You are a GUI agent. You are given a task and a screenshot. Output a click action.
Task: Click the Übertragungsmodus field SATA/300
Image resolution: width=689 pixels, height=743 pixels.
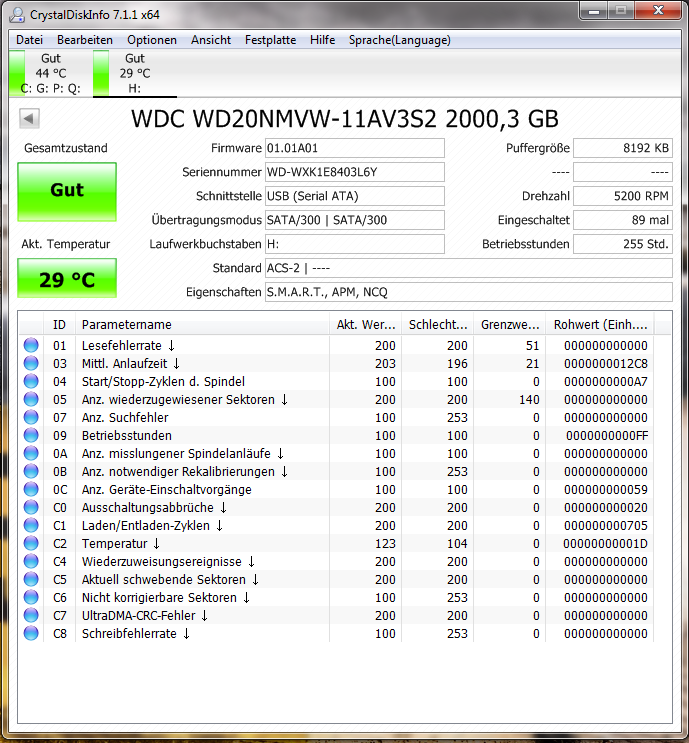pos(354,220)
